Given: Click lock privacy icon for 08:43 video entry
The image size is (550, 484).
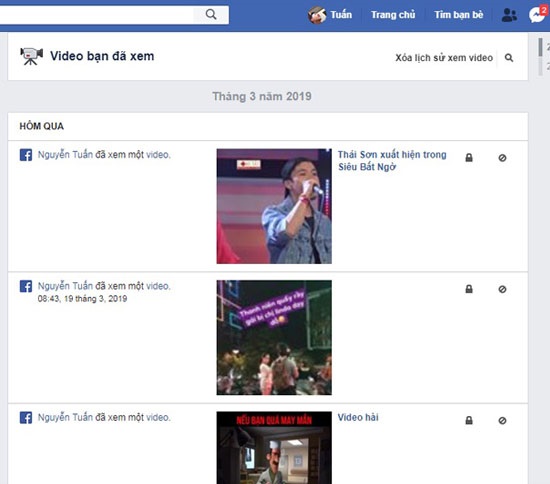Looking at the screenshot, I should click(469, 289).
